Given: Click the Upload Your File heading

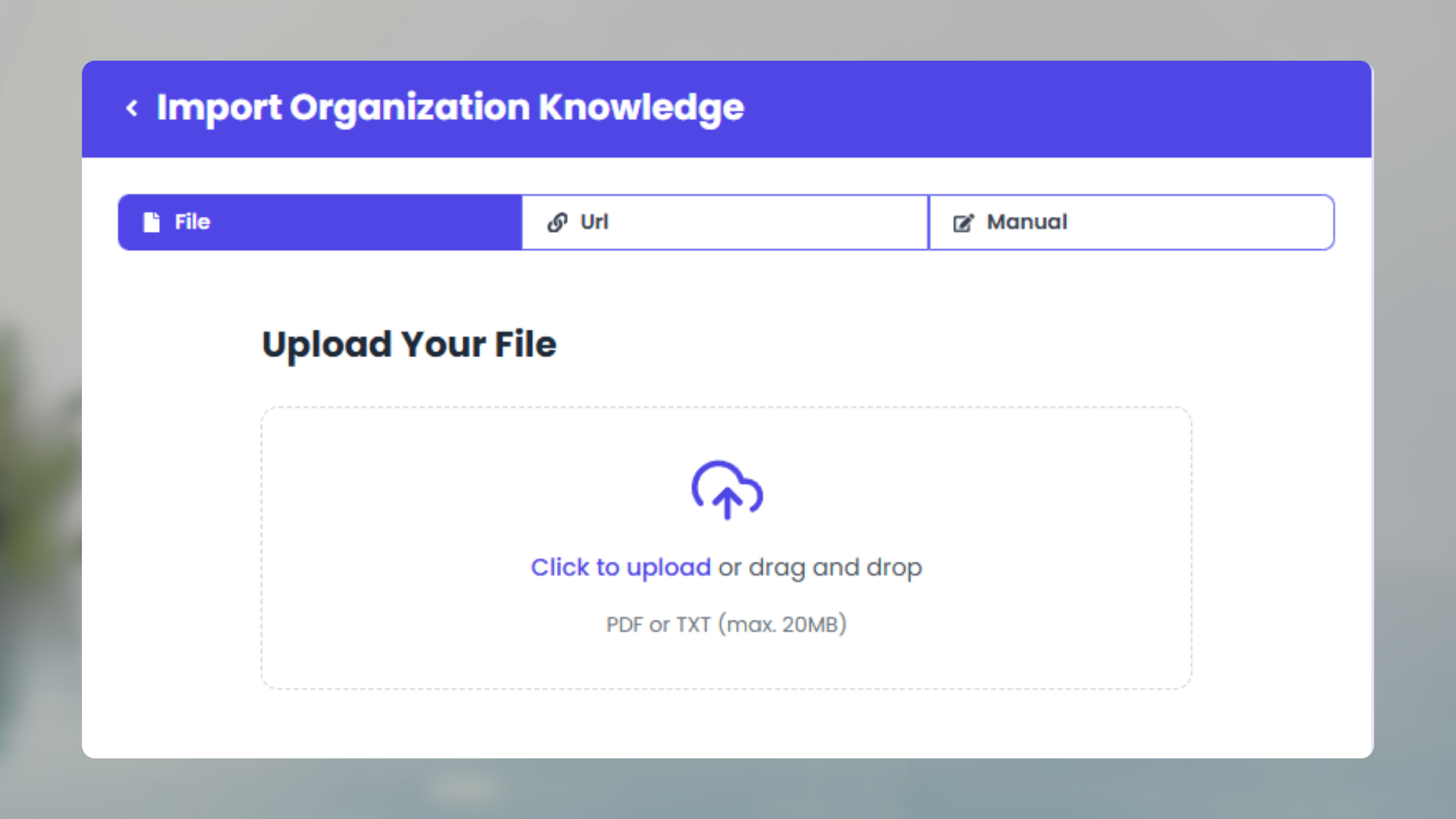Looking at the screenshot, I should click(x=409, y=344).
